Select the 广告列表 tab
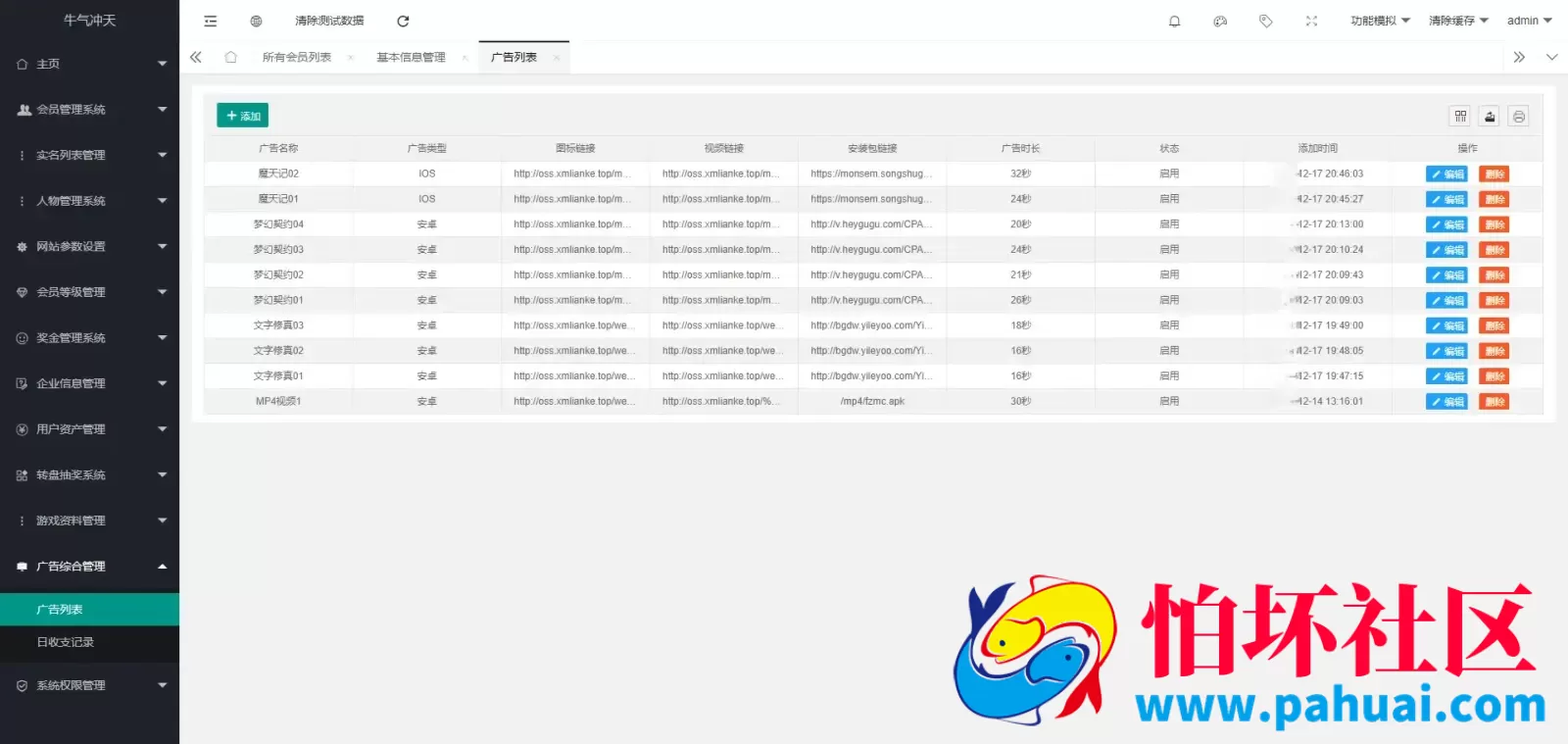This screenshot has width=1568, height=744. [x=514, y=58]
